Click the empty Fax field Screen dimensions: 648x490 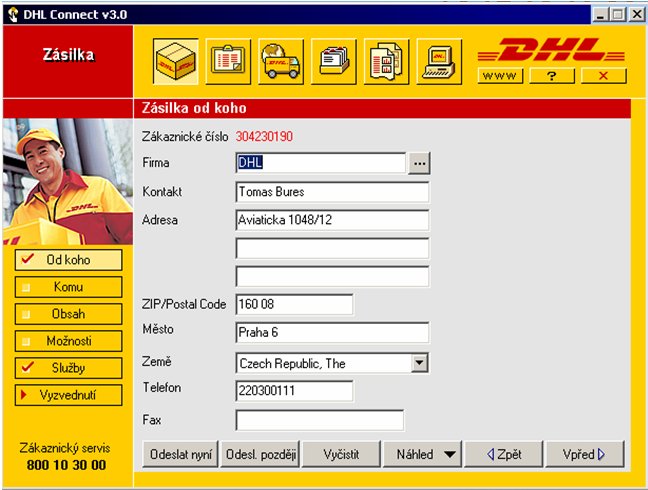(x=320, y=421)
